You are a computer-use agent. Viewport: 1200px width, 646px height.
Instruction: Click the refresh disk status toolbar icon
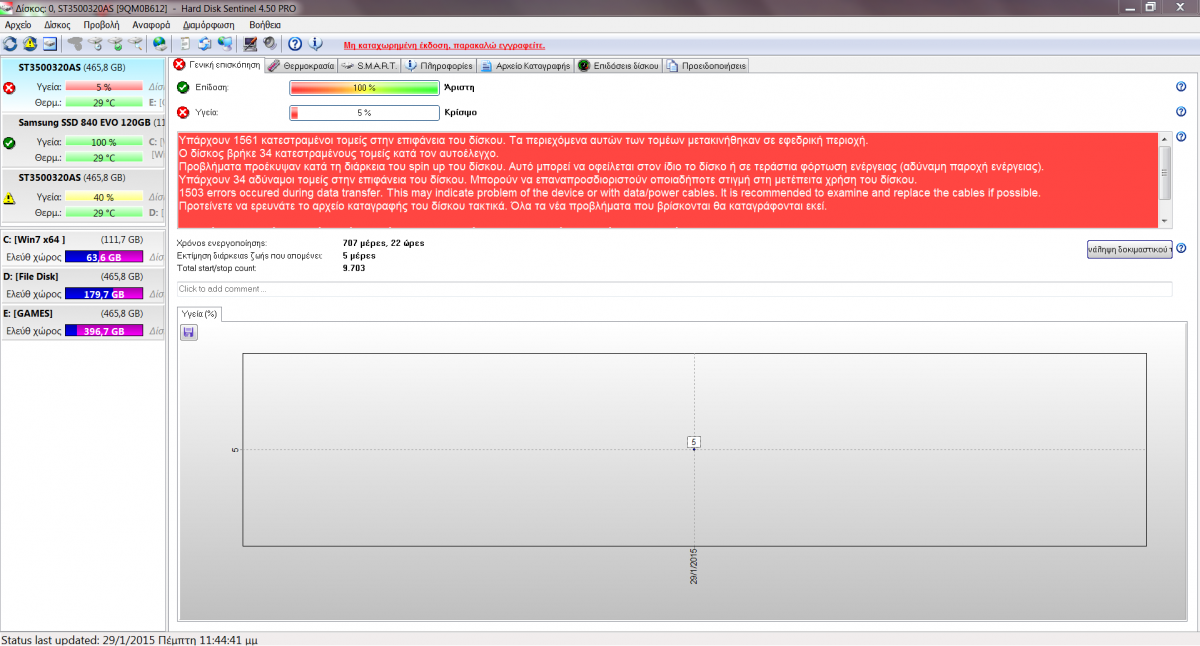click(10, 44)
